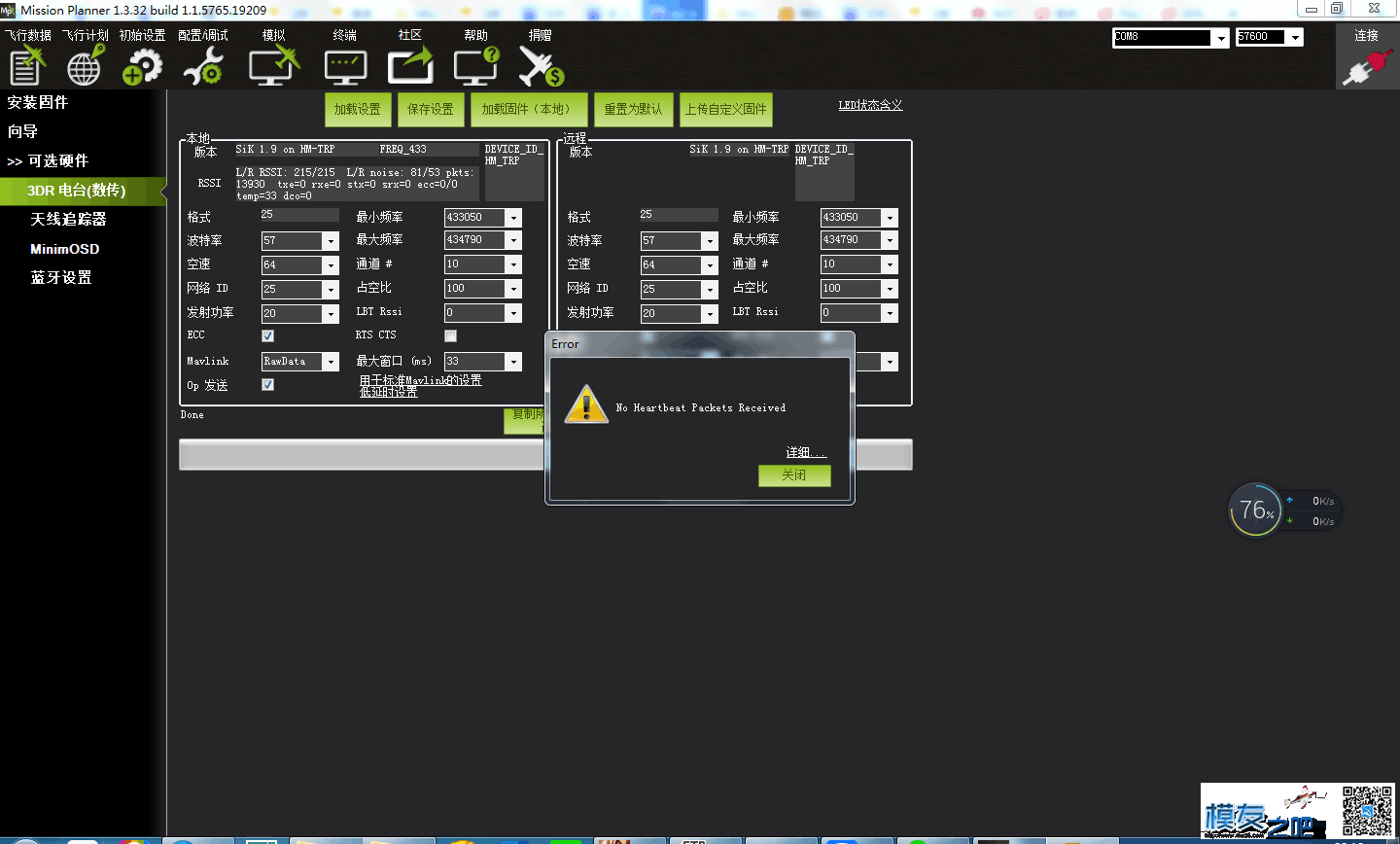The height and width of the screenshot is (844, 1400).
Task: Open the 57600 baud rate dropdown
Action: 1295,37
